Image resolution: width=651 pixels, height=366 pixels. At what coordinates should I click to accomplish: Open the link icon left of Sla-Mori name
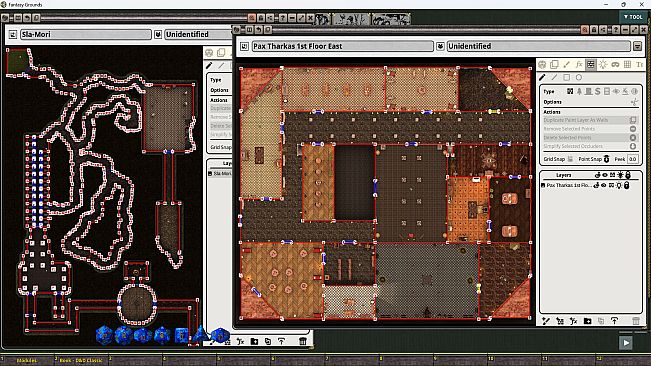[x=12, y=34]
